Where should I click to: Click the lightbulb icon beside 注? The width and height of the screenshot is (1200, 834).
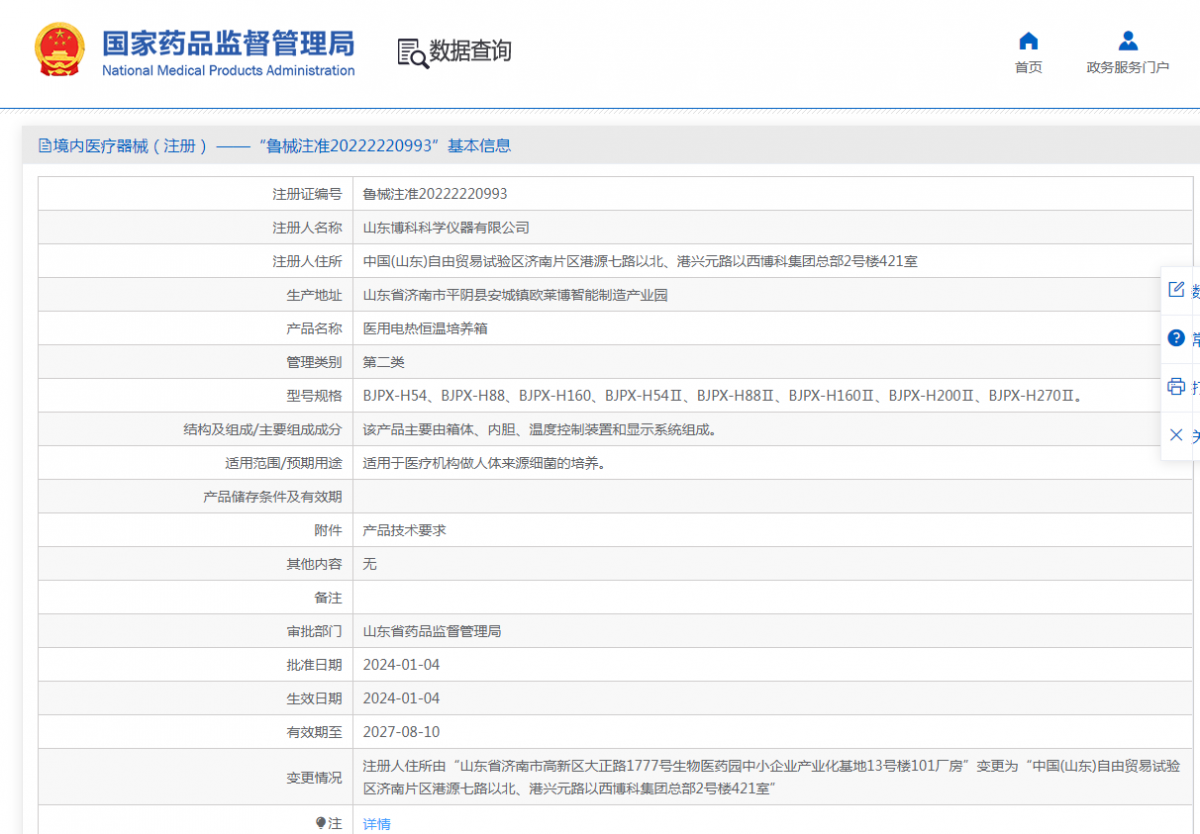[321, 823]
